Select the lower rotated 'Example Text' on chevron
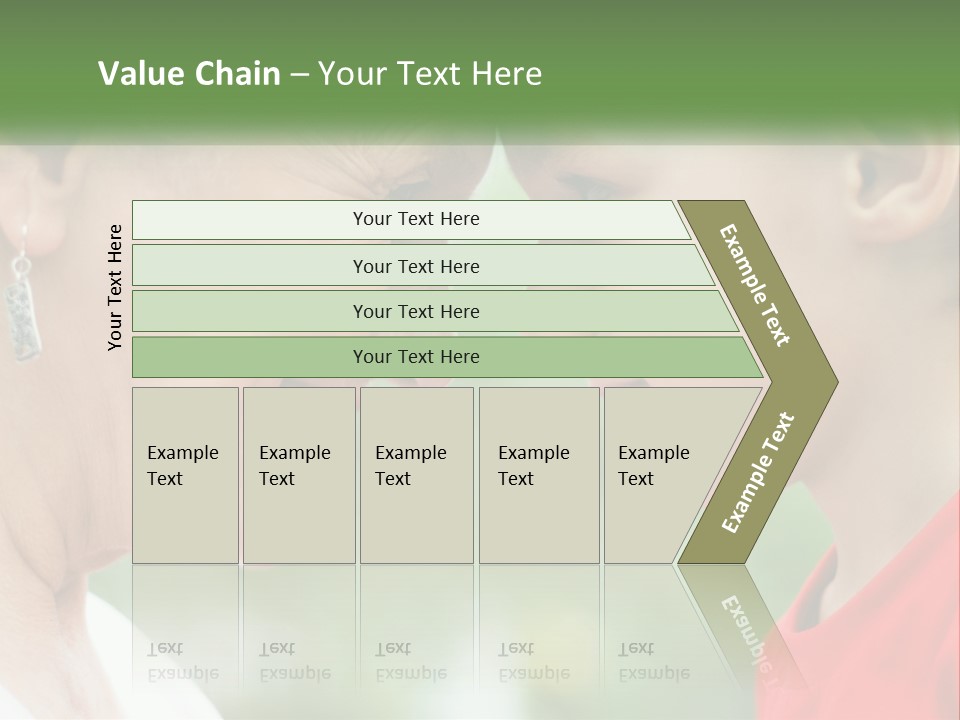Image resolution: width=960 pixels, height=720 pixels. (758, 473)
